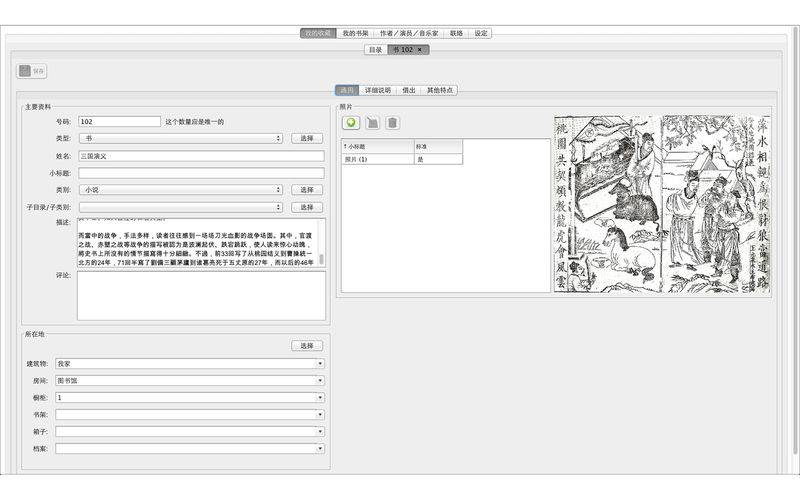Select the first top tab 我的收藏
The height and width of the screenshot is (500, 800).
(x=318, y=33)
